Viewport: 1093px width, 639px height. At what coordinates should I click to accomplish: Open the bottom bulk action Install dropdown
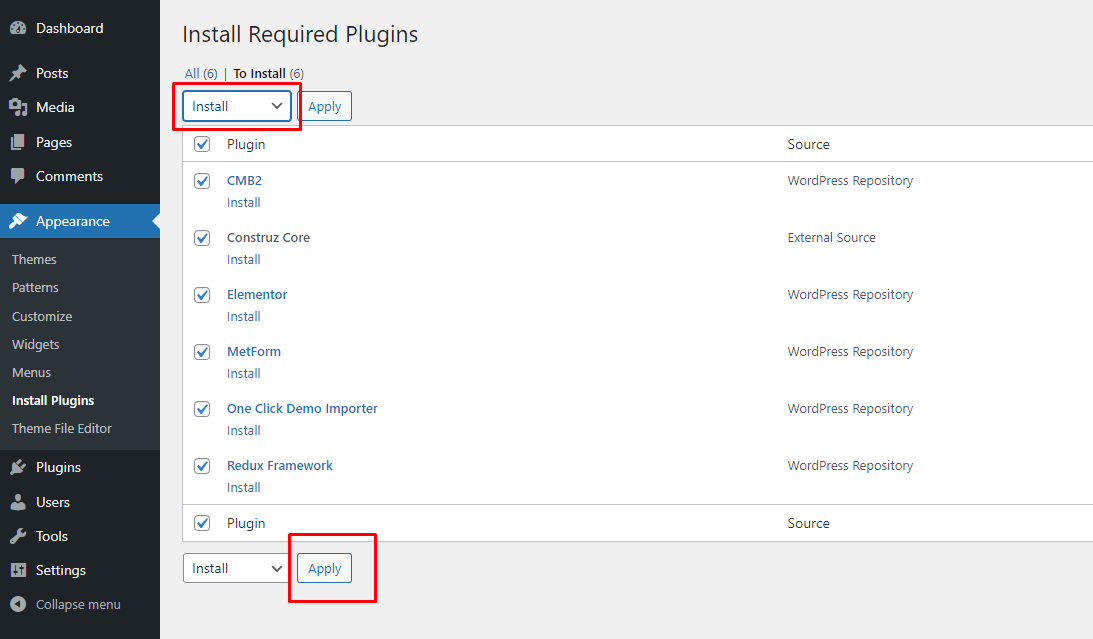(x=237, y=568)
